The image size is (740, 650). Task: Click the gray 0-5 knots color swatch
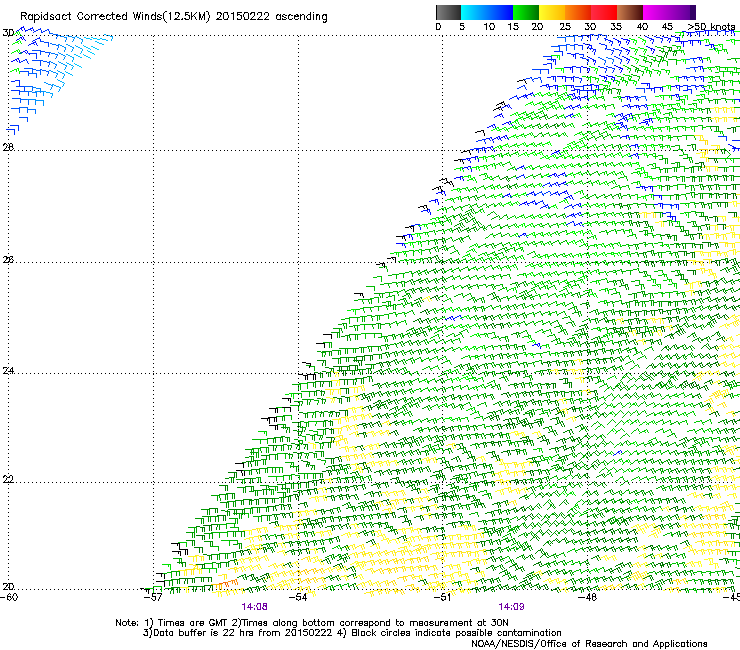(448, 12)
